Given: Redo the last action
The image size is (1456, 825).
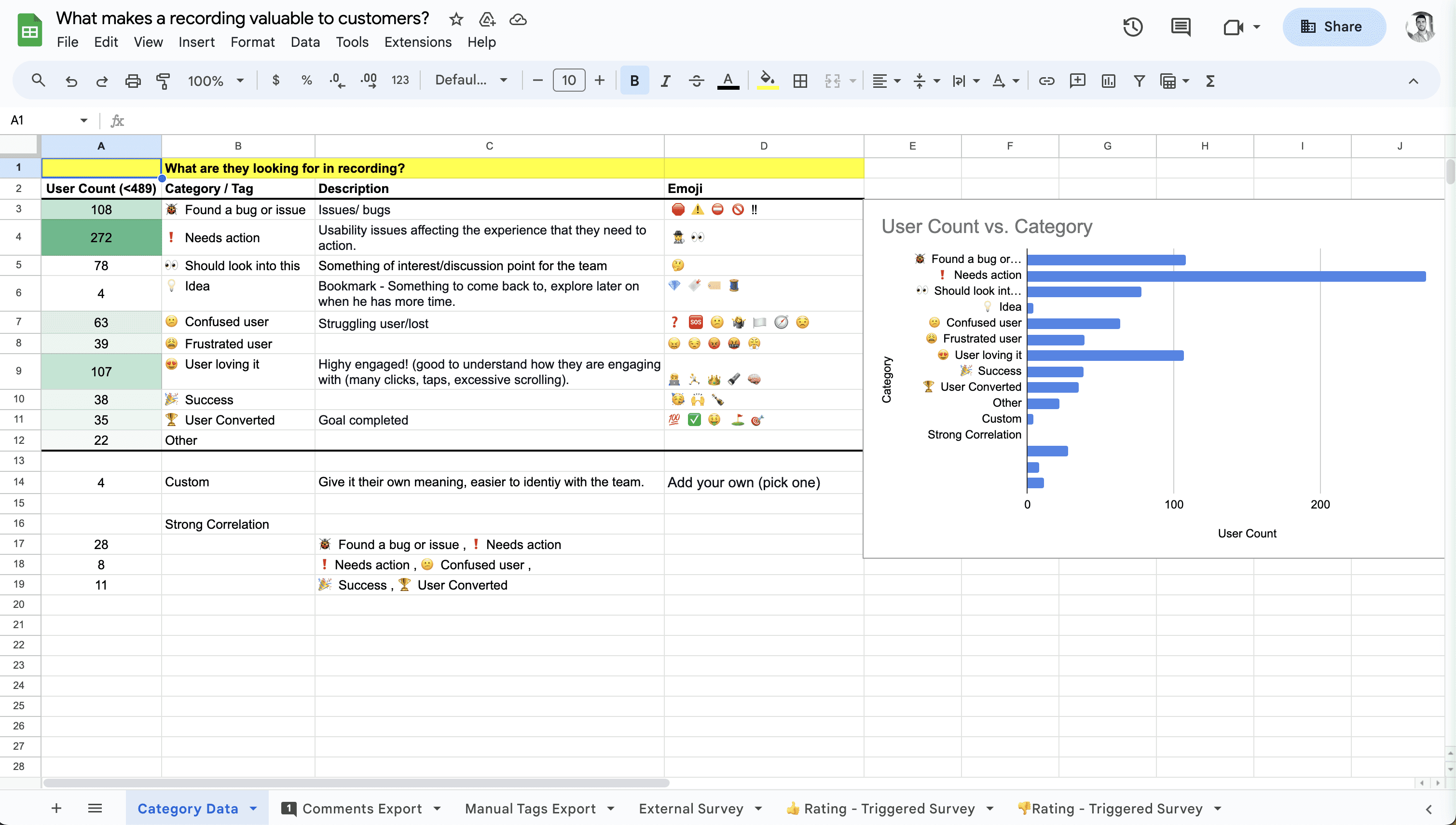Looking at the screenshot, I should point(102,81).
